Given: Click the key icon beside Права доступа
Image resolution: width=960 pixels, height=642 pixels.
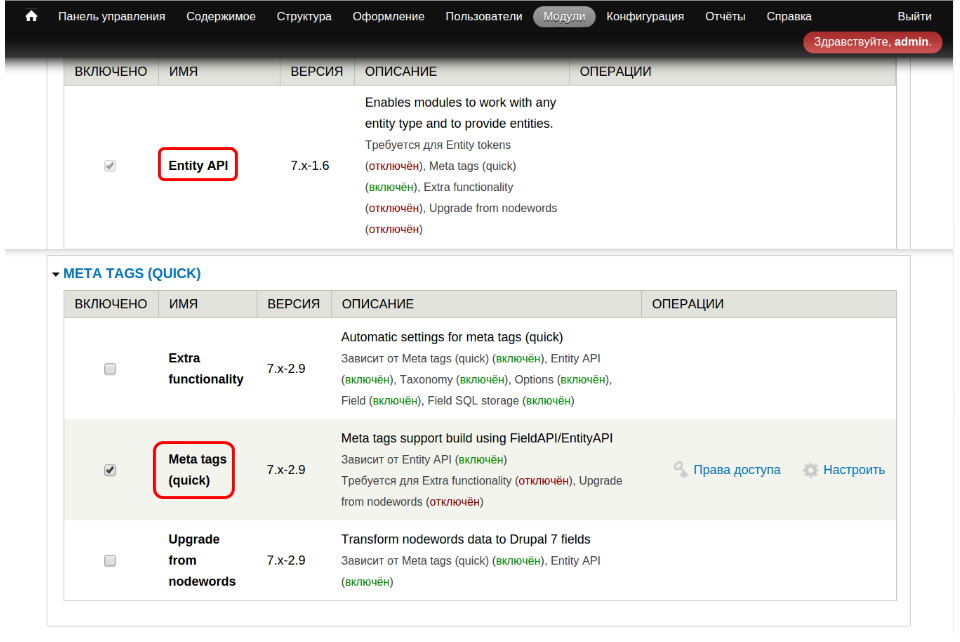Looking at the screenshot, I should [681, 470].
